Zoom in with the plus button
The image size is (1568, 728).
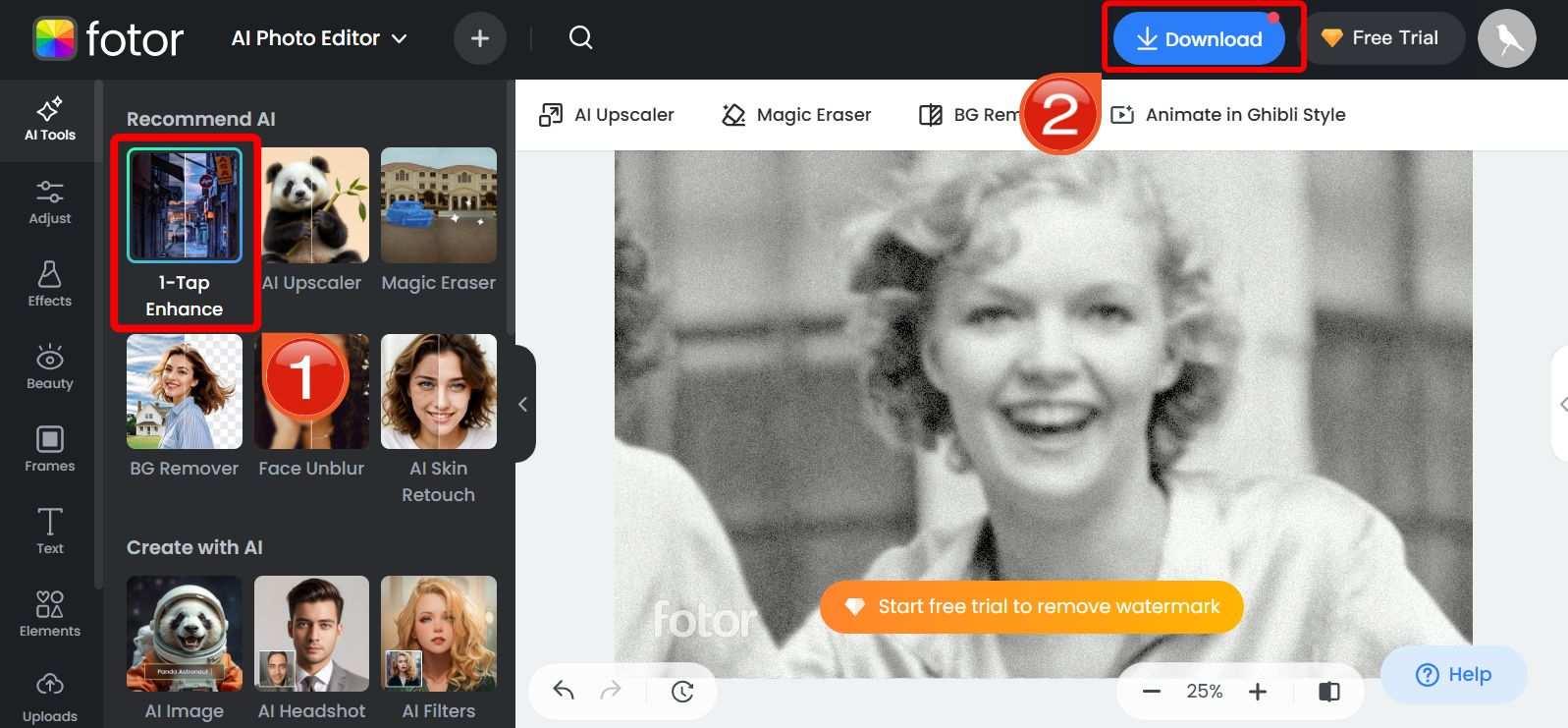coord(1258,692)
